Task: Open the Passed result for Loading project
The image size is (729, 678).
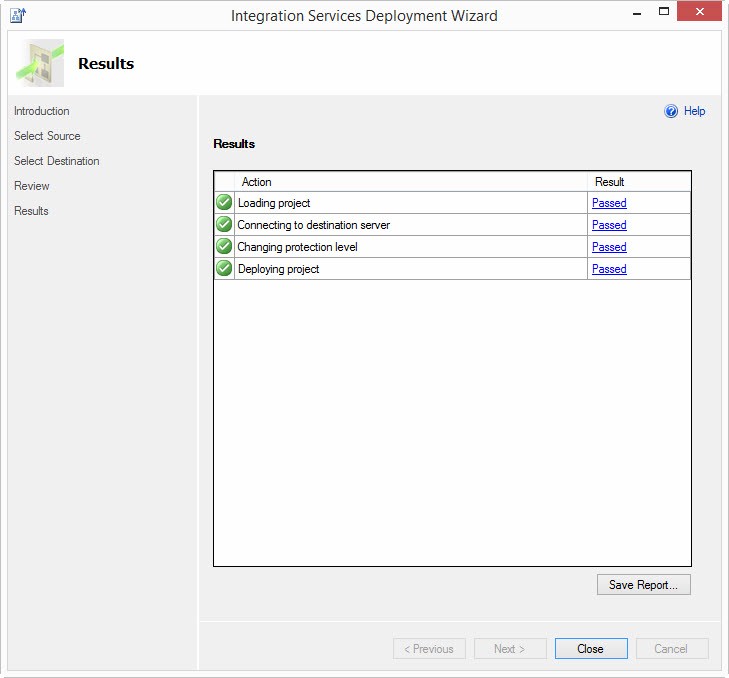Action: click(x=609, y=203)
